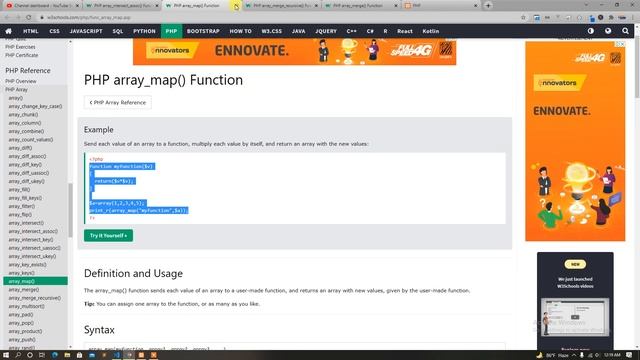This screenshot has height=360, width=640.
Task: Toggle the dark mode contrast icon
Action: pyautogui.click(x=591, y=31)
